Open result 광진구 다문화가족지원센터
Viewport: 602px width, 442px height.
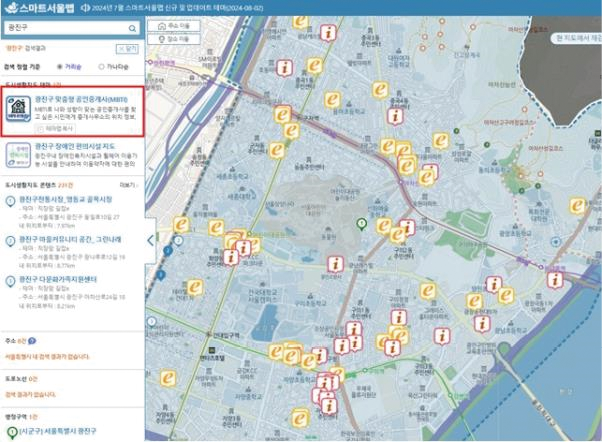(x=58, y=279)
